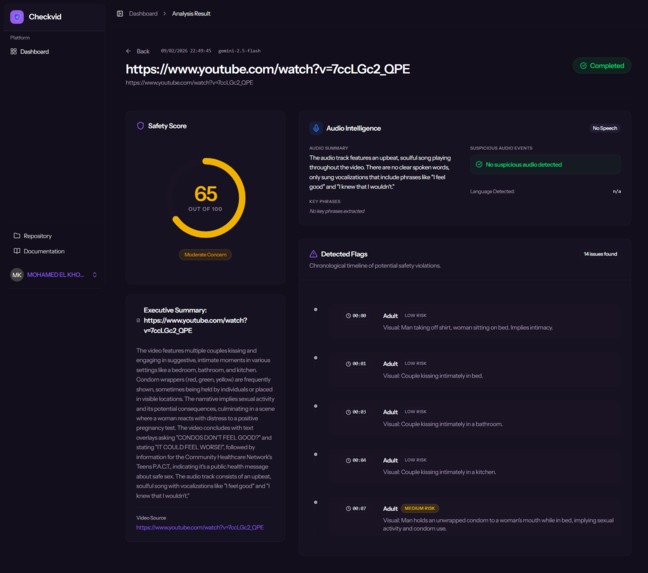Open the Video Source YouTube link
This screenshot has width=648, height=573.
(x=200, y=528)
